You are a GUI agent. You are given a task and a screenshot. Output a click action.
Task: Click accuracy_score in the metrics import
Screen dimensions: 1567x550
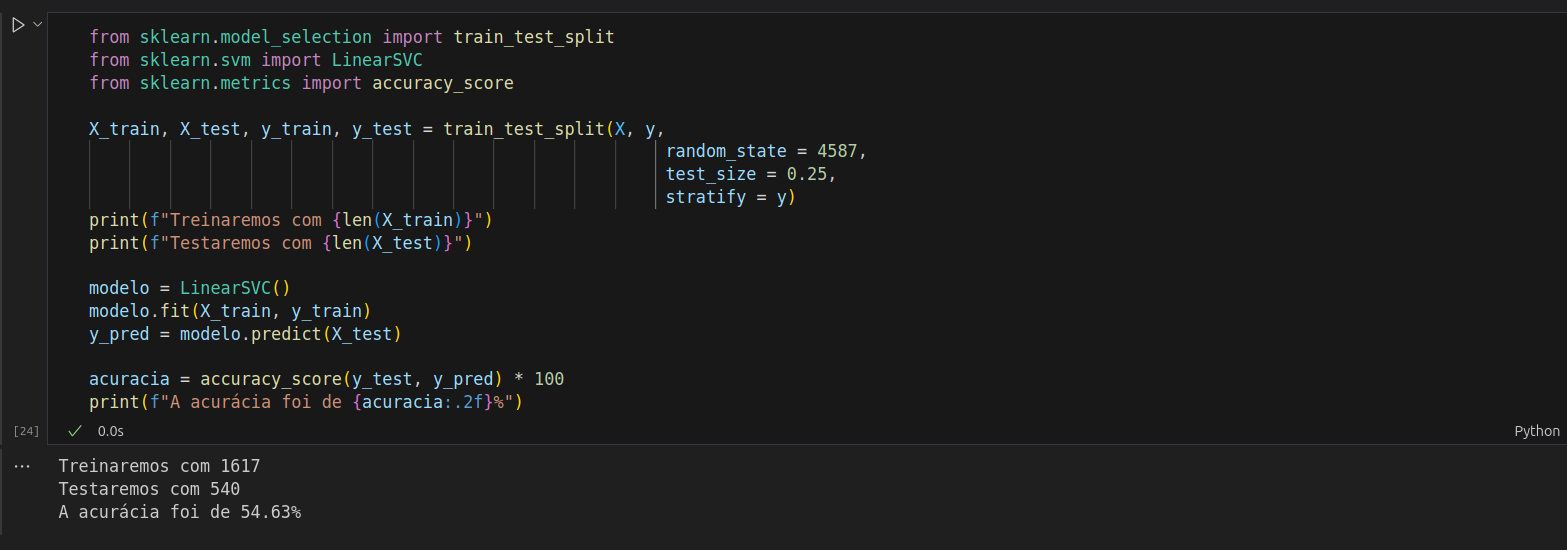click(442, 83)
